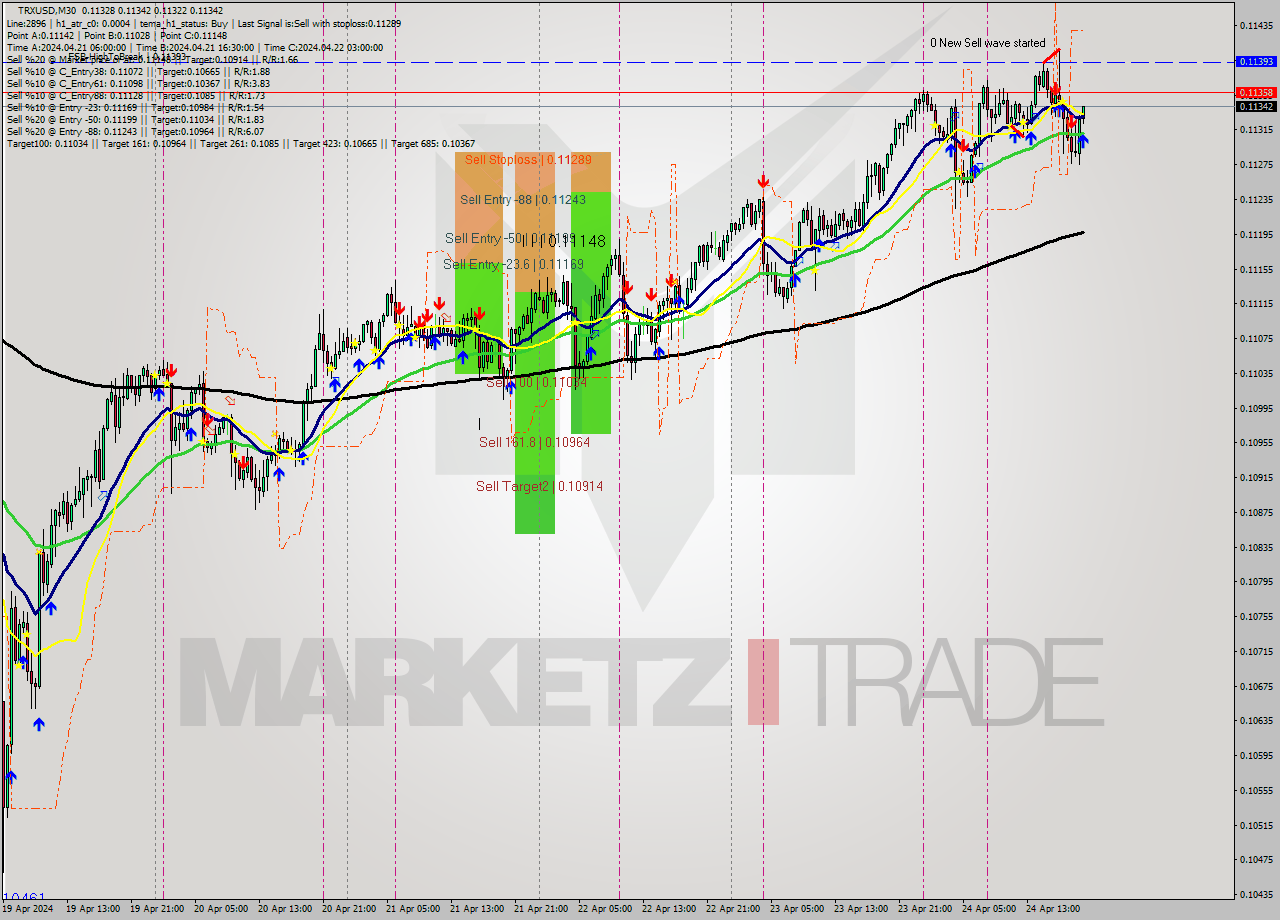
Task: Click the 'Sell 161.8 | 0.10964' label
Action: (x=534, y=442)
